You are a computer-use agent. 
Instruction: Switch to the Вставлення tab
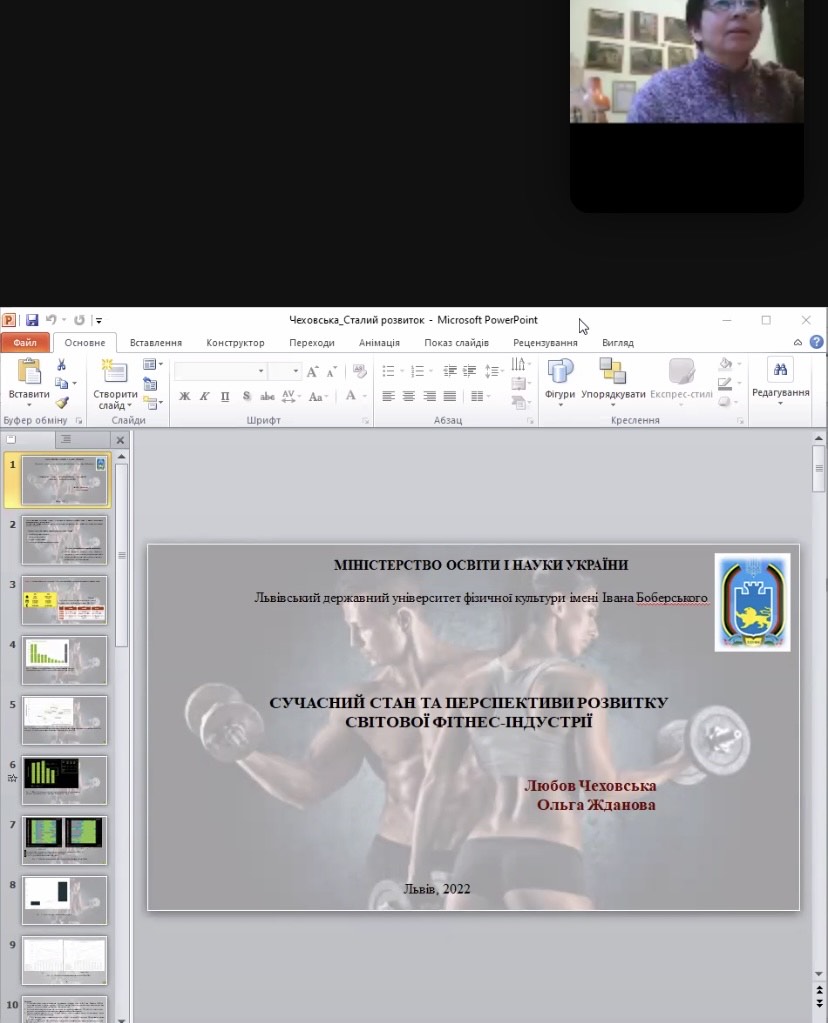[x=155, y=342]
